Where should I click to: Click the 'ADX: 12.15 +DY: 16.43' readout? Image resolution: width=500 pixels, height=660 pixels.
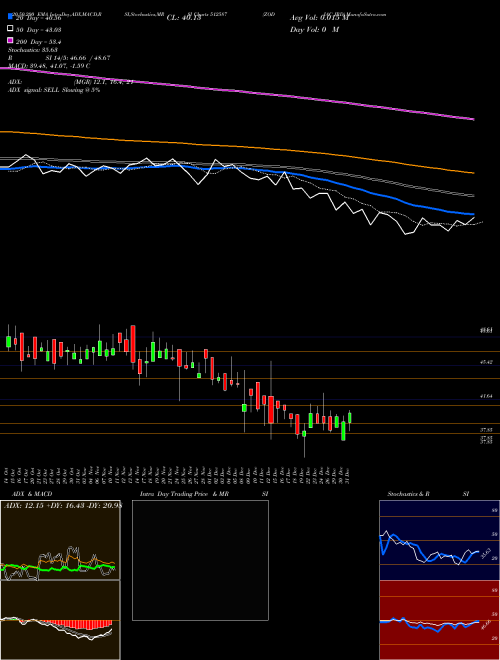coord(63,506)
